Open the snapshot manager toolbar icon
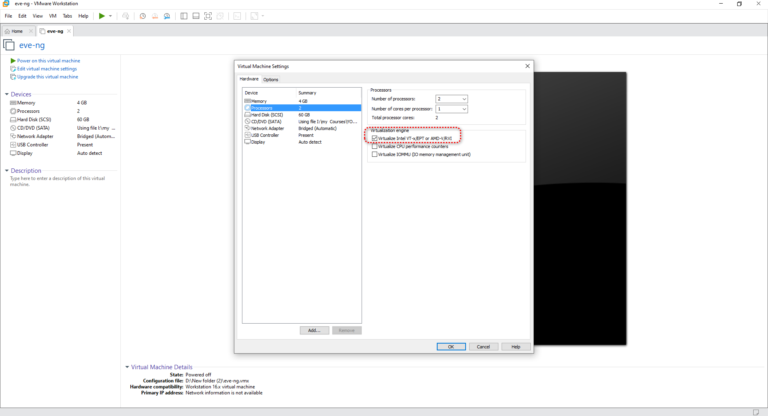The width and height of the screenshot is (768, 416). pos(165,16)
